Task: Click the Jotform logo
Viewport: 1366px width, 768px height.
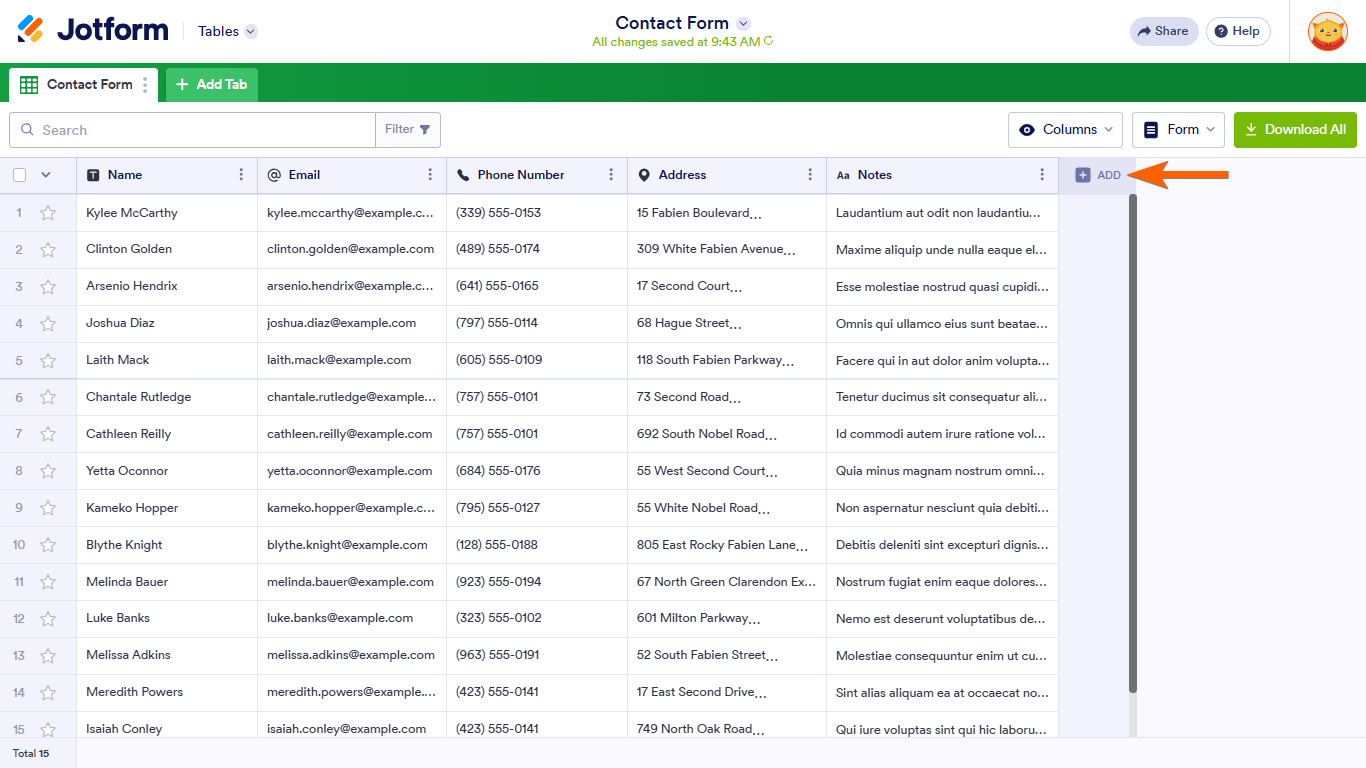Action: pyautogui.click(x=93, y=30)
